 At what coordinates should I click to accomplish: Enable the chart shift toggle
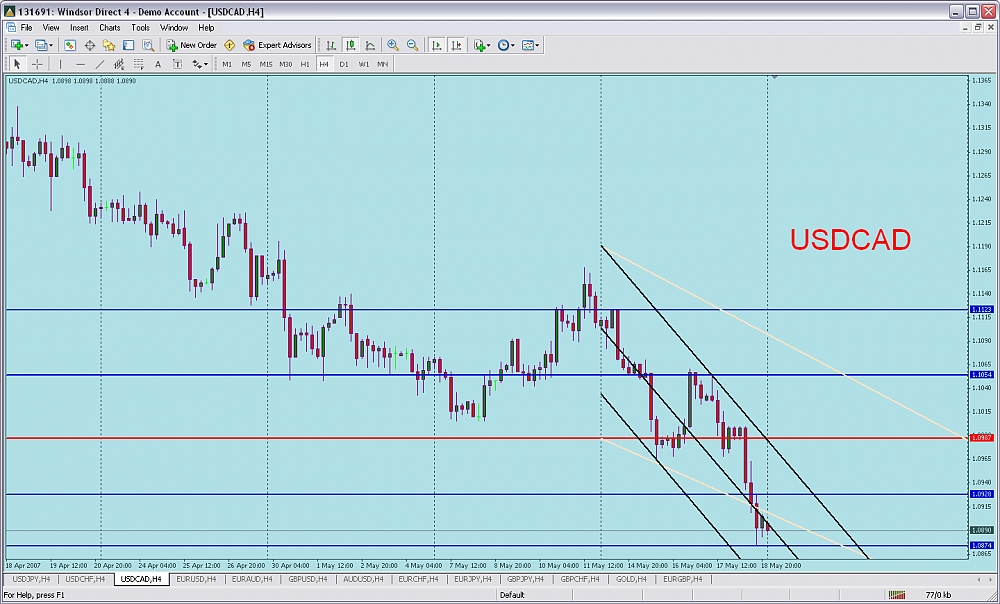tap(456, 45)
